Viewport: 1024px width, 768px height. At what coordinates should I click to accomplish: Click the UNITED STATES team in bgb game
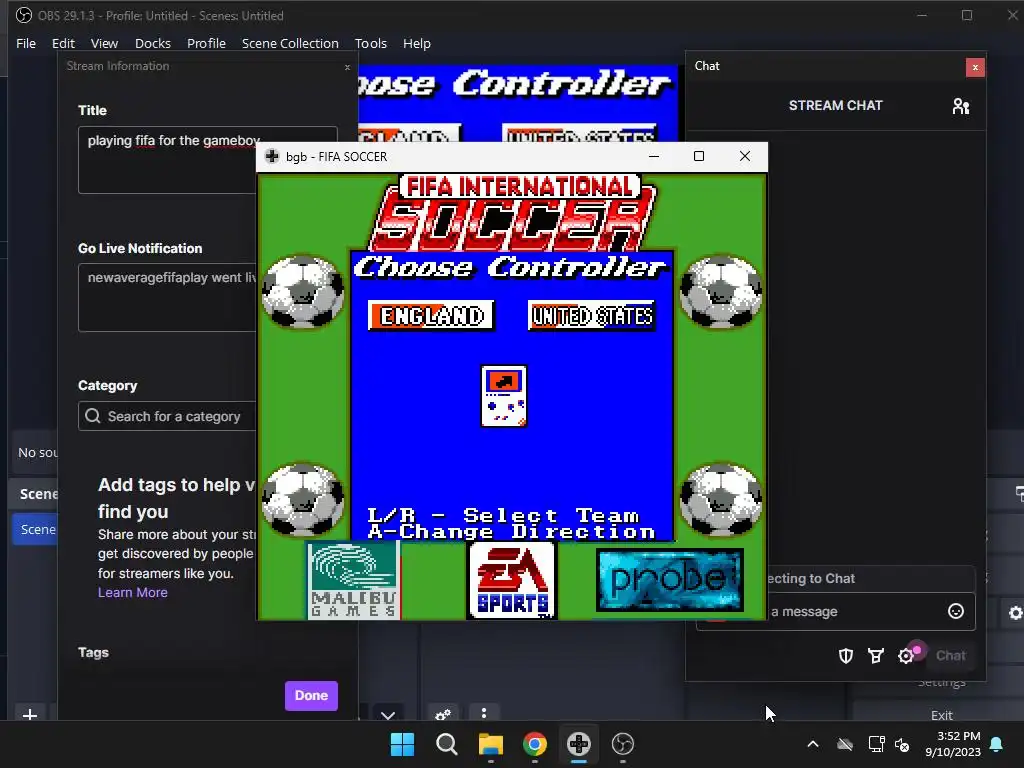pyautogui.click(x=592, y=316)
